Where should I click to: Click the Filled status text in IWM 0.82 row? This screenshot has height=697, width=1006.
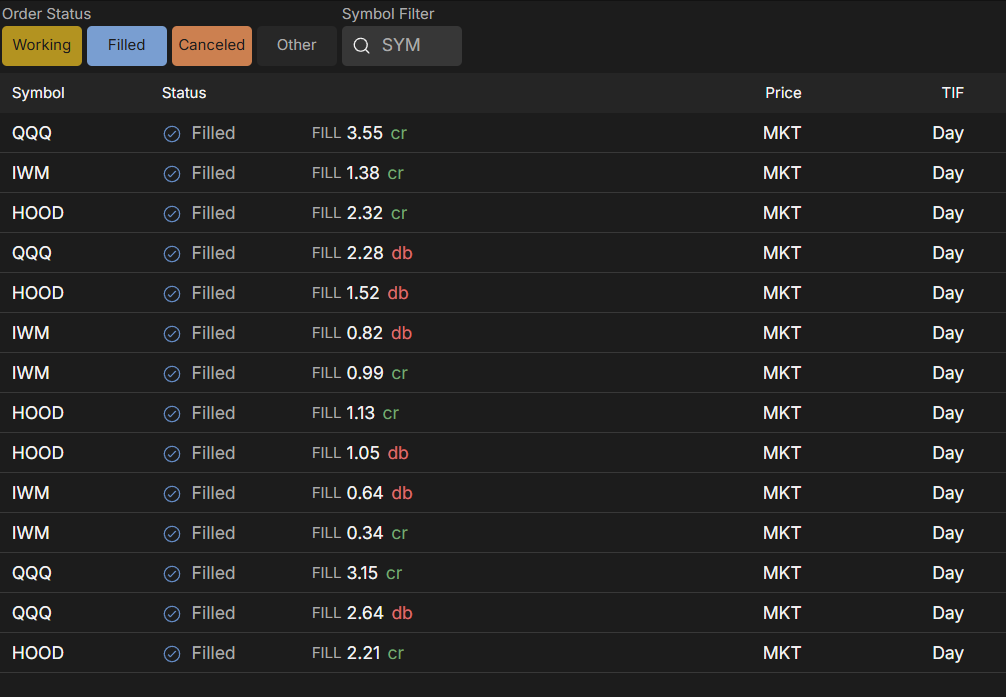point(214,333)
